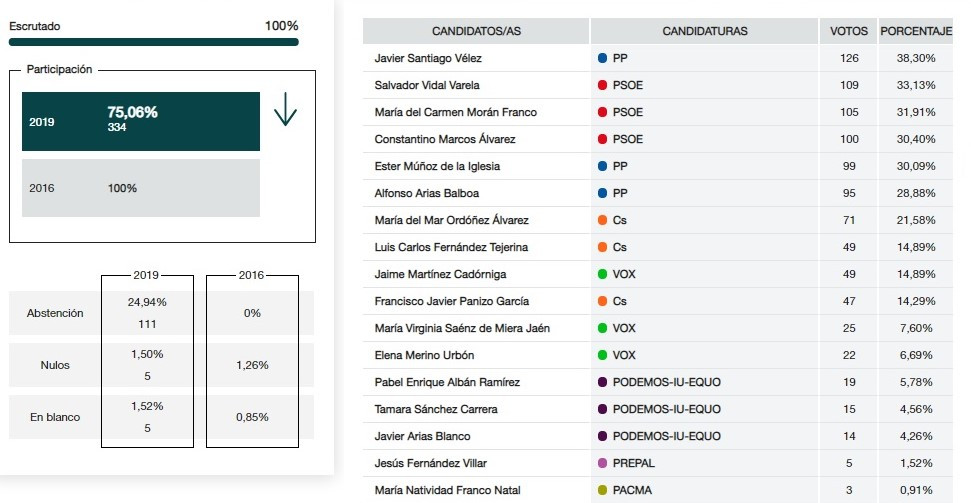Click candidate Ester Múñoz de la Iglesia
971x503 pixels.
click(437, 167)
